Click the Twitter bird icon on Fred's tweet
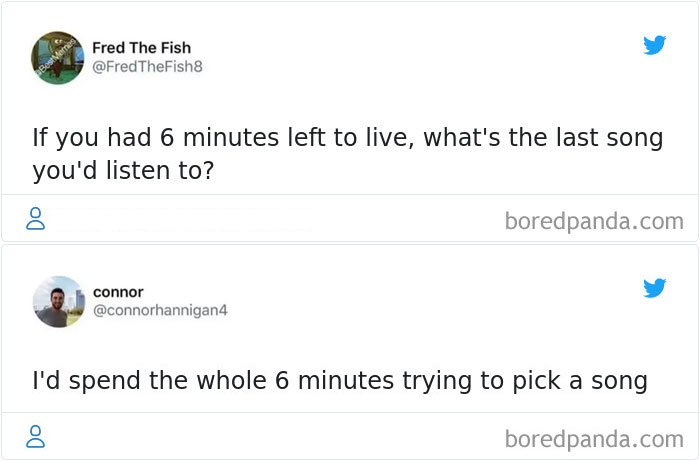The image size is (700, 461). pyautogui.click(x=654, y=45)
